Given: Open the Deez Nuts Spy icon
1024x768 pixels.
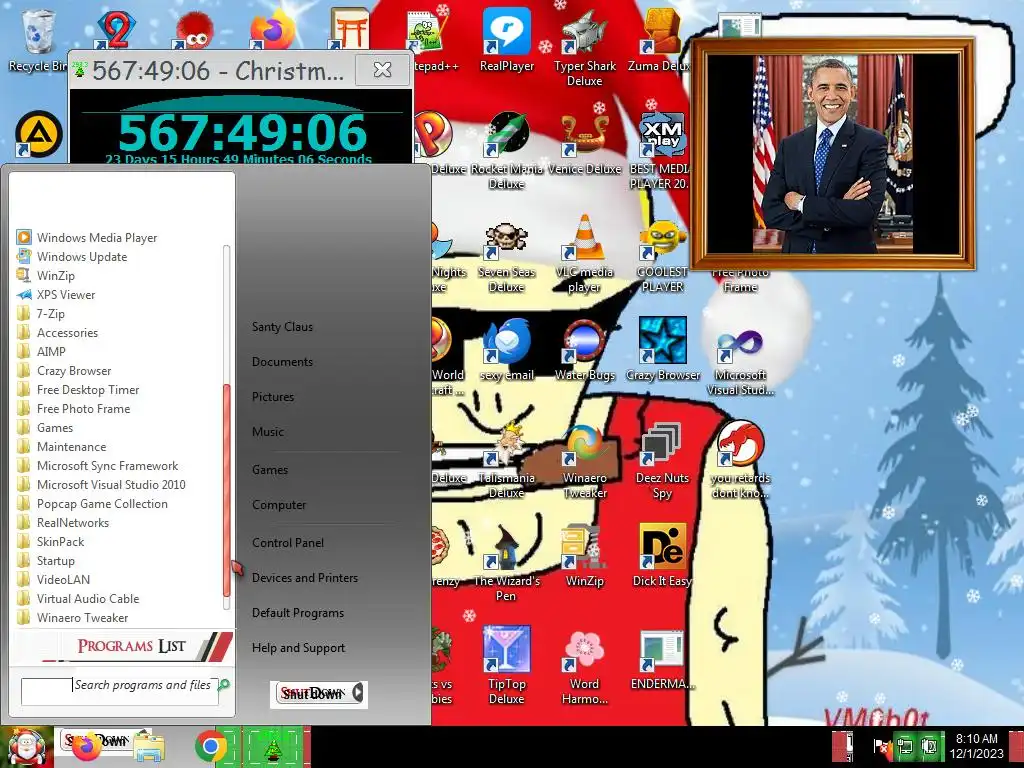Looking at the screenshot, I should [x=662, y=460].
